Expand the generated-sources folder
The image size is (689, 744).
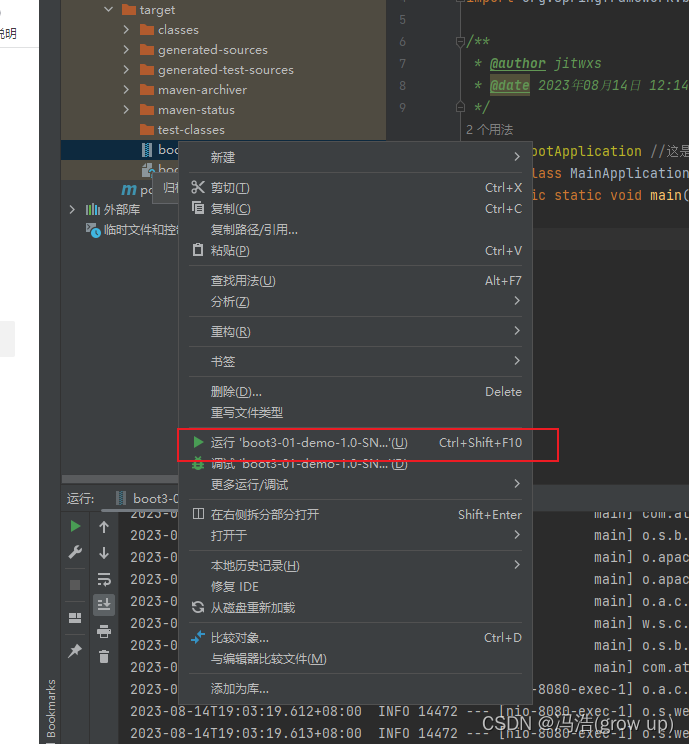click(126, 49)
